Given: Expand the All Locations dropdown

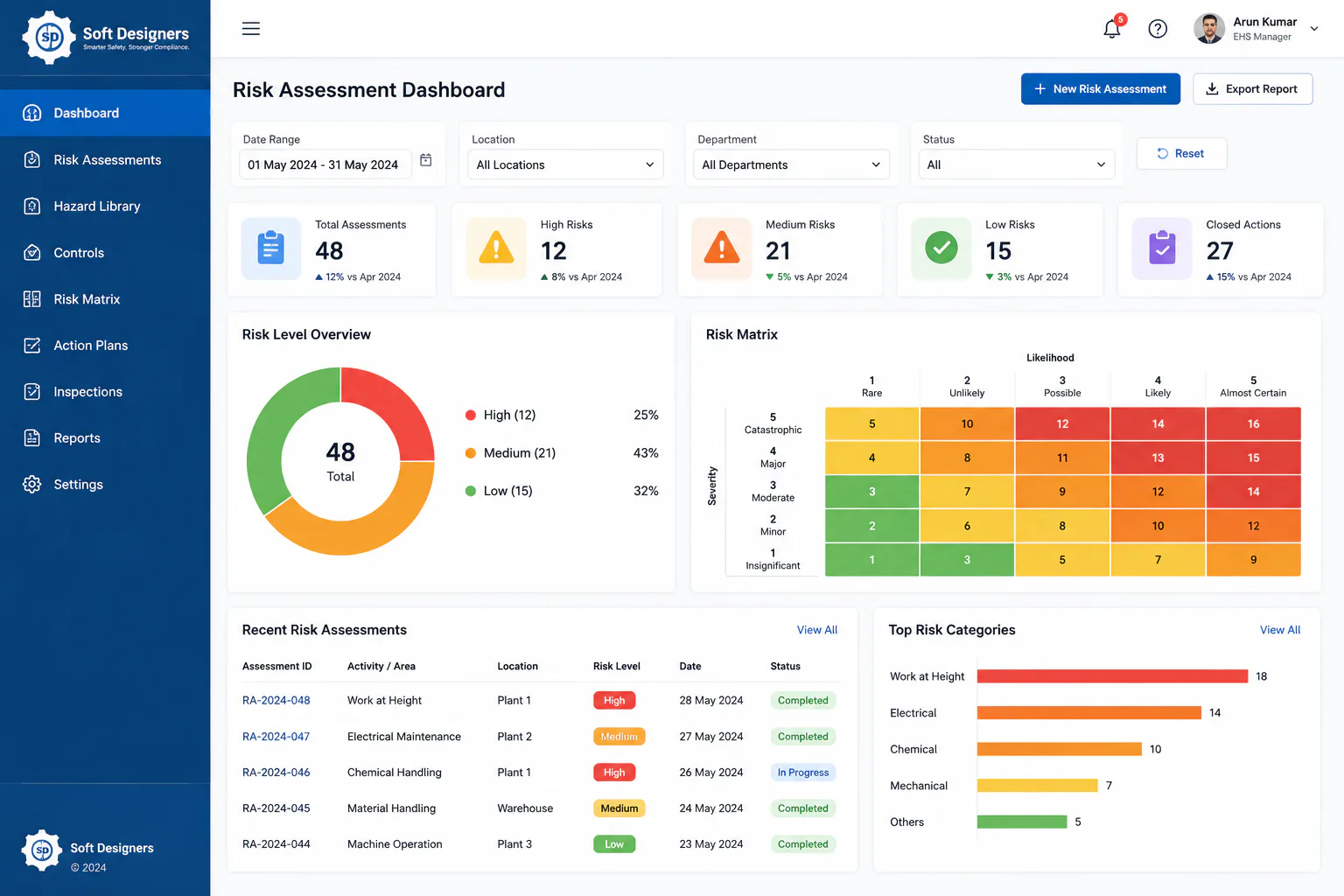Looking at the screenshot, I should click(565, 164).
